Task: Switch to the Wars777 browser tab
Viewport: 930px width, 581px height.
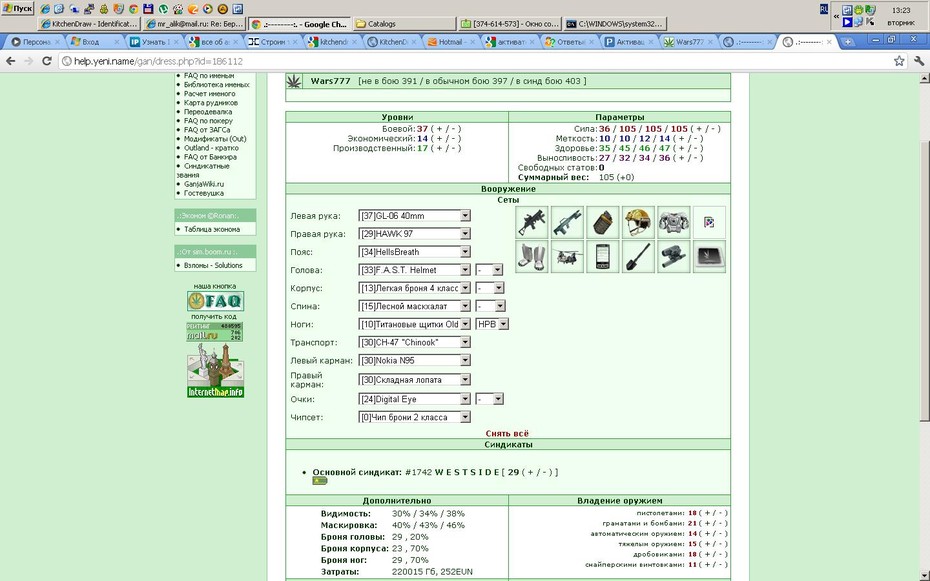Action: pos(688,42)
